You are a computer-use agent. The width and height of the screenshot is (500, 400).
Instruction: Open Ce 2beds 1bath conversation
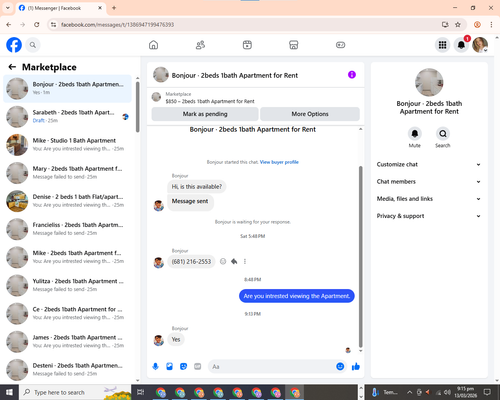click(67, 314)
